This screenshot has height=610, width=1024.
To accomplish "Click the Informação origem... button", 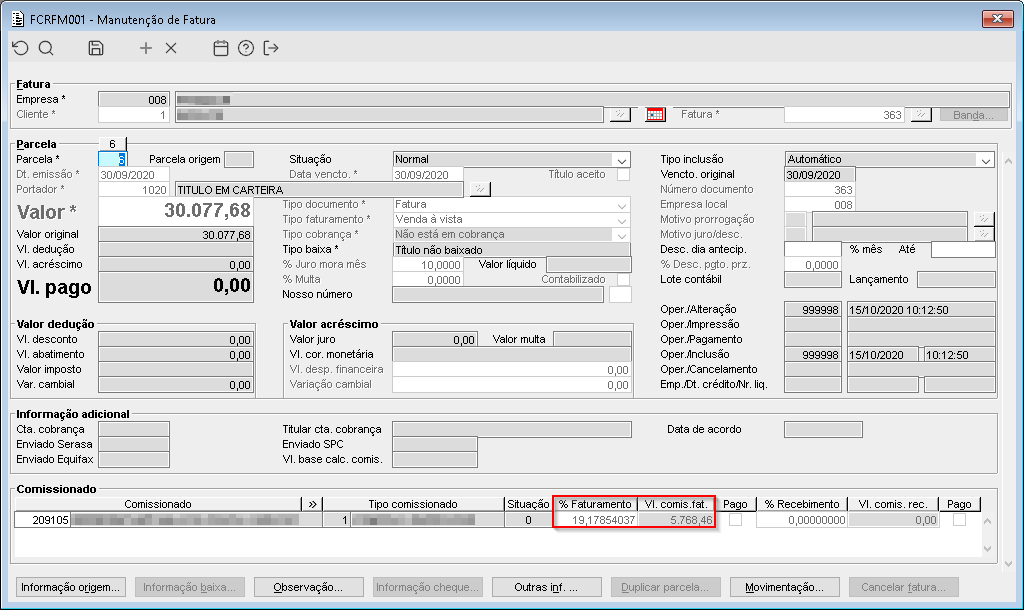I will click(x=71, y=587).
